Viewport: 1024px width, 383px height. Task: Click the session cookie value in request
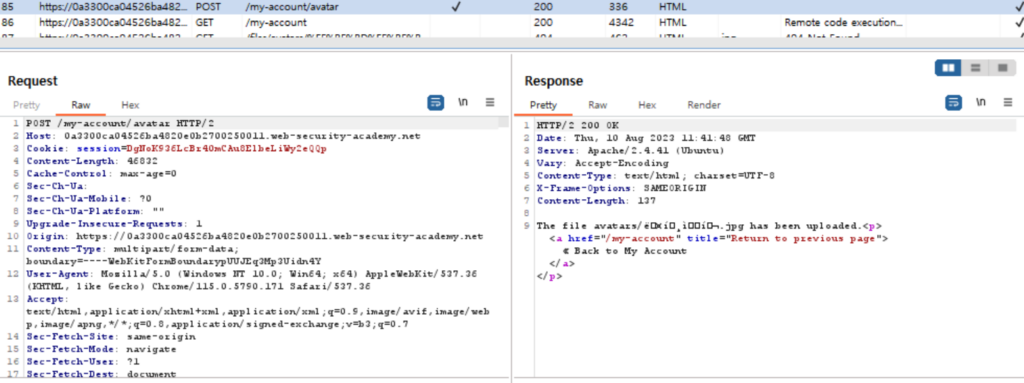pos(226,148)
